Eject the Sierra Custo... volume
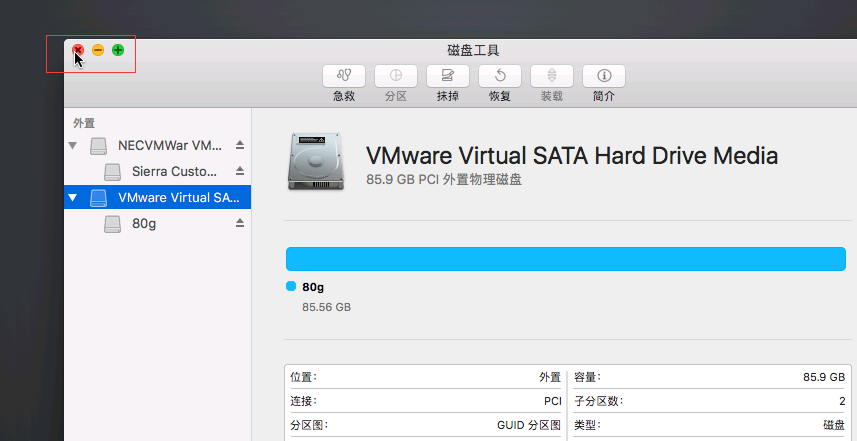This screenshot has width=857, height=441. pos(239,171)
